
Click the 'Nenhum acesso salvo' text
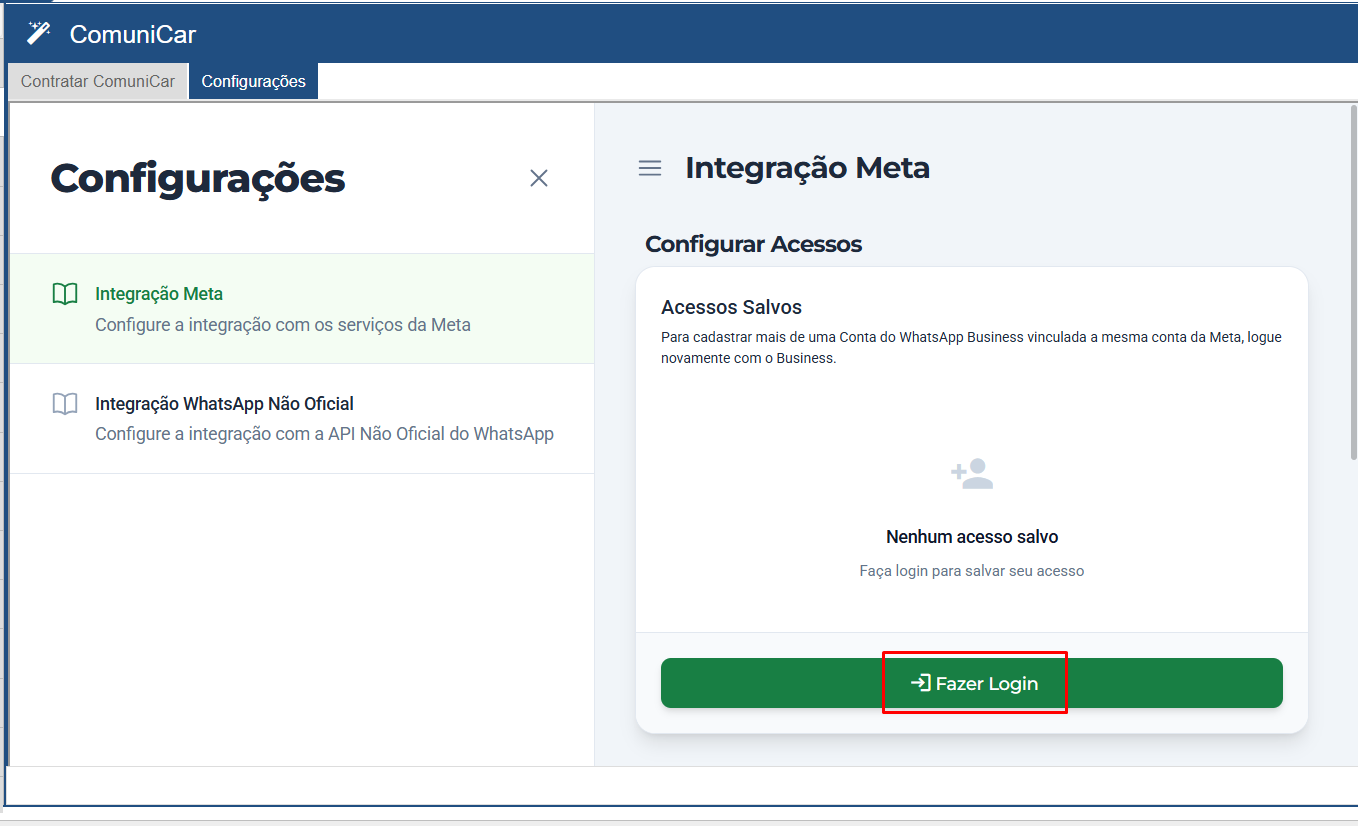[x=972, y=537]
